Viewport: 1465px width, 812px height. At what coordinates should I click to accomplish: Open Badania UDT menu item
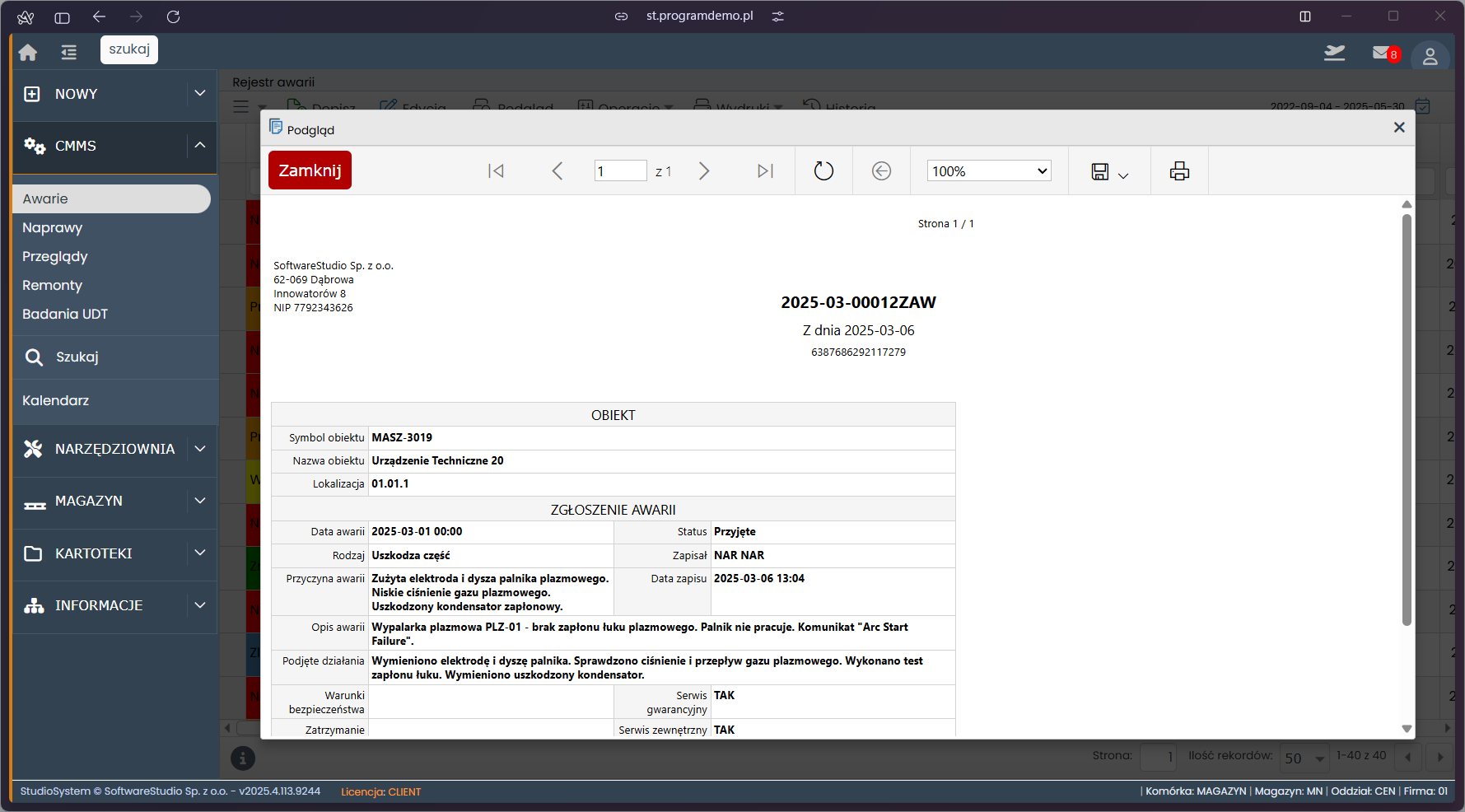click(65, 315)
